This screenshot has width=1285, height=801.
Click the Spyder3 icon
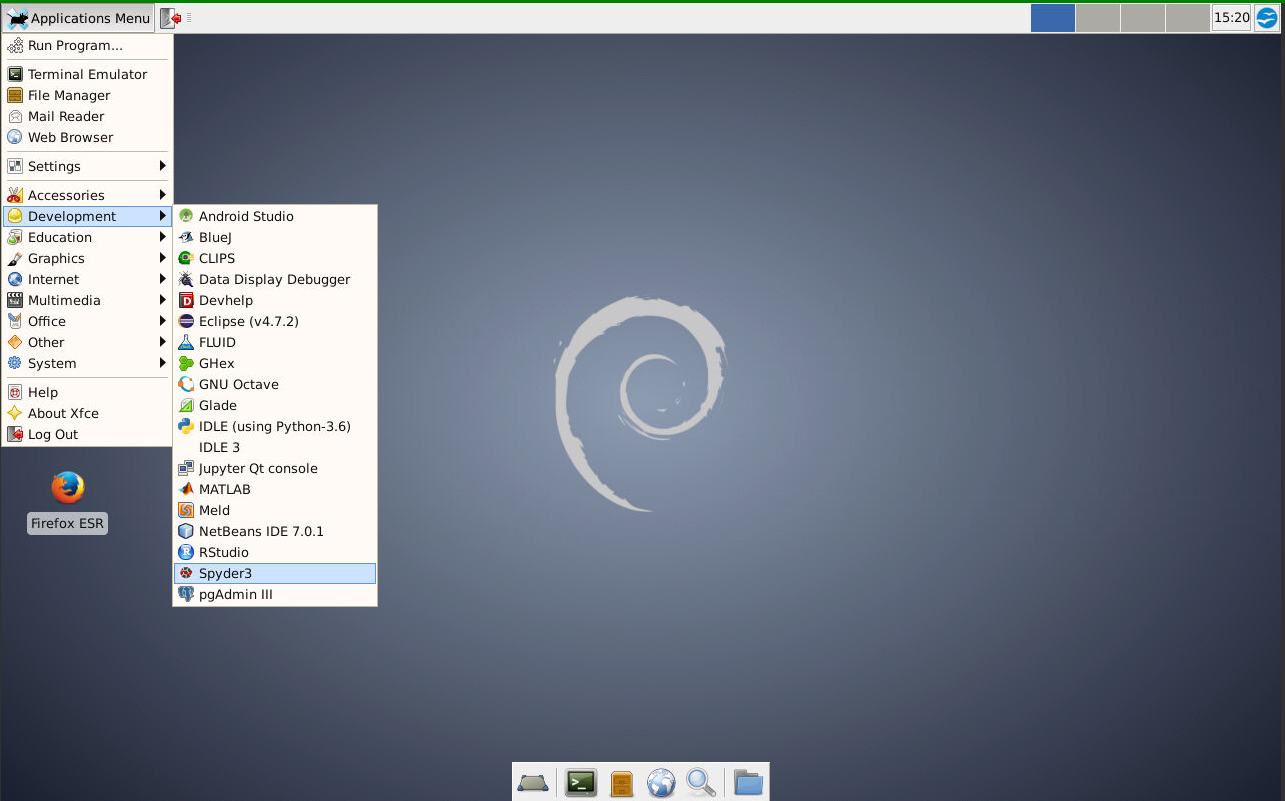186,573
